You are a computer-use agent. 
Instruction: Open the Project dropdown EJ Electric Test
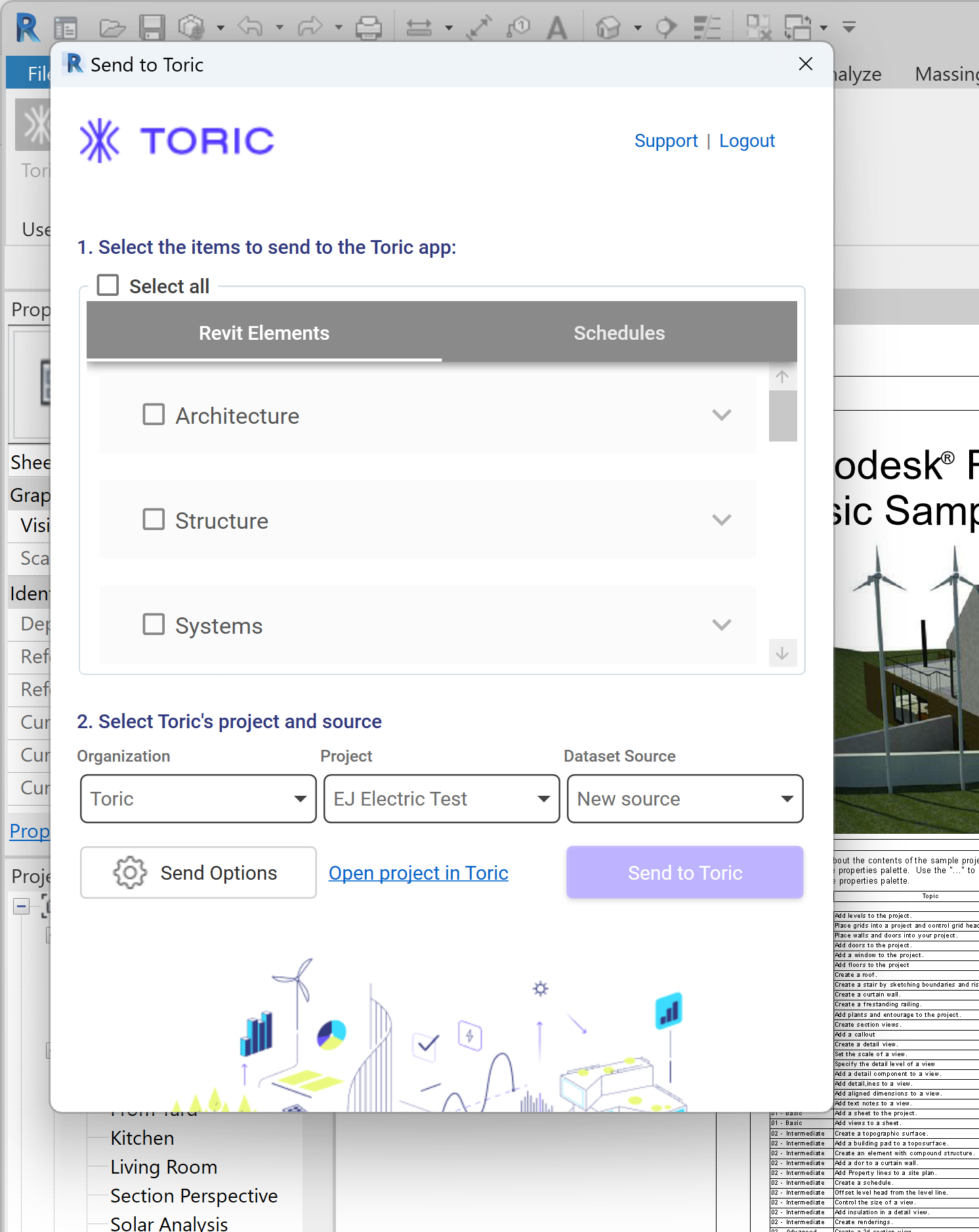pos(442,799)
